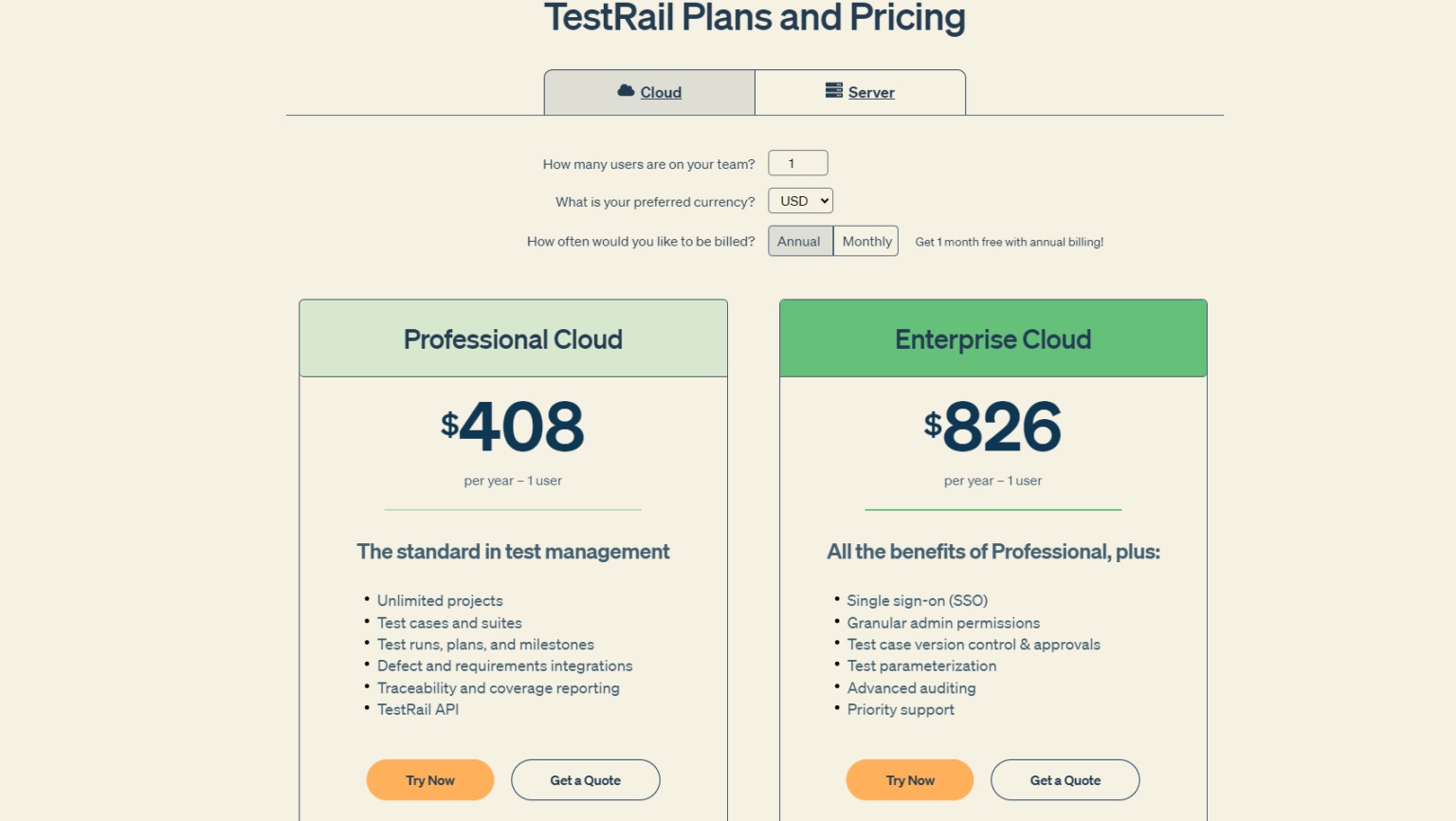Click the Single sign-on (SSO) feature item
1456x821 pixels.
coord(917,601)
